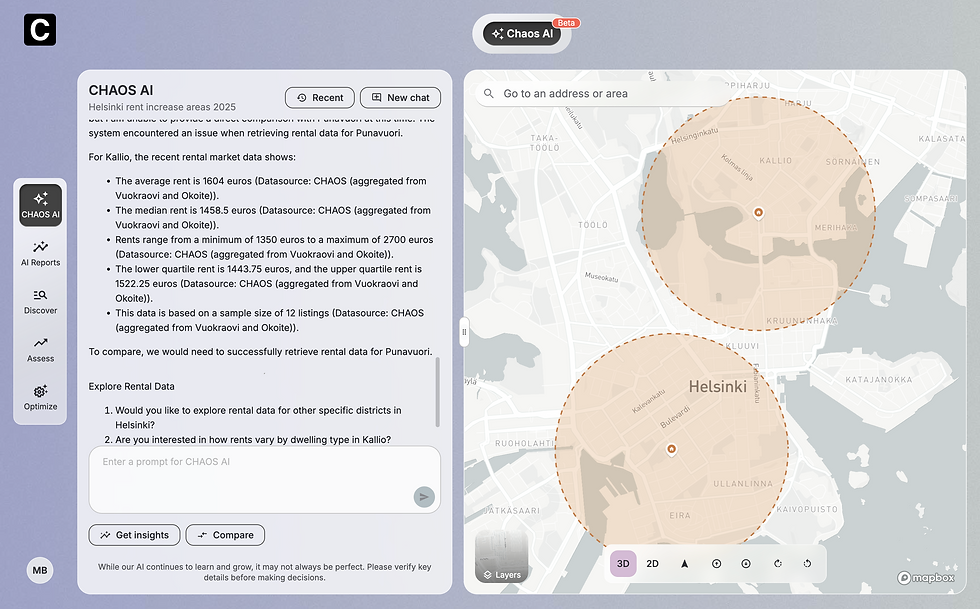Click the map search magnifier icon
Screen dimensions: 980x609
pyautogui.click(x=489, y=93)
